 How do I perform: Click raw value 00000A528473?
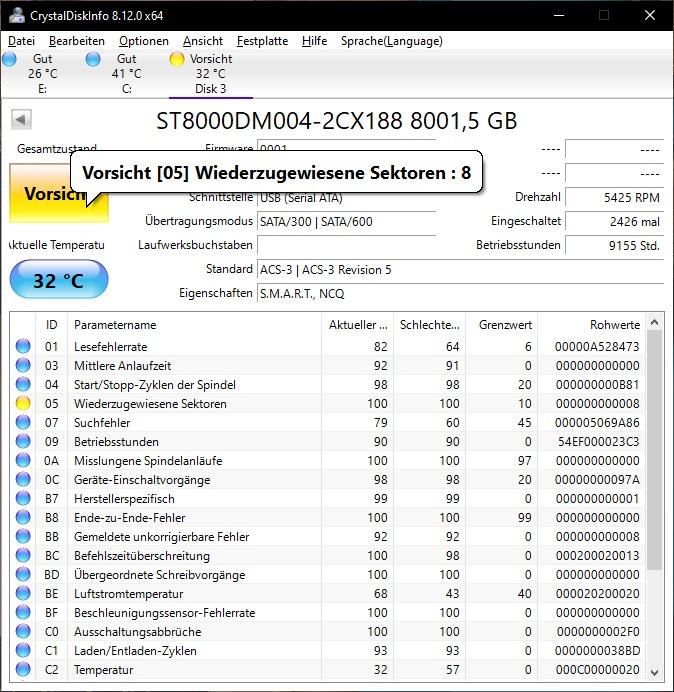[x=597, y=346]
